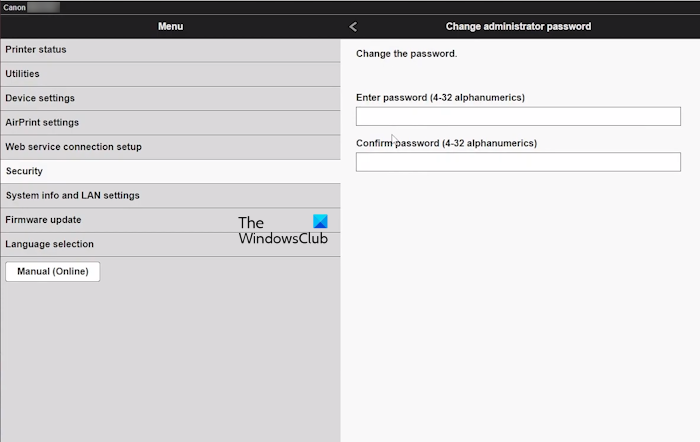This screenshot has height=442, width=700.
Task: Click the Change administrator password heading
Action: tap(518, 27)
